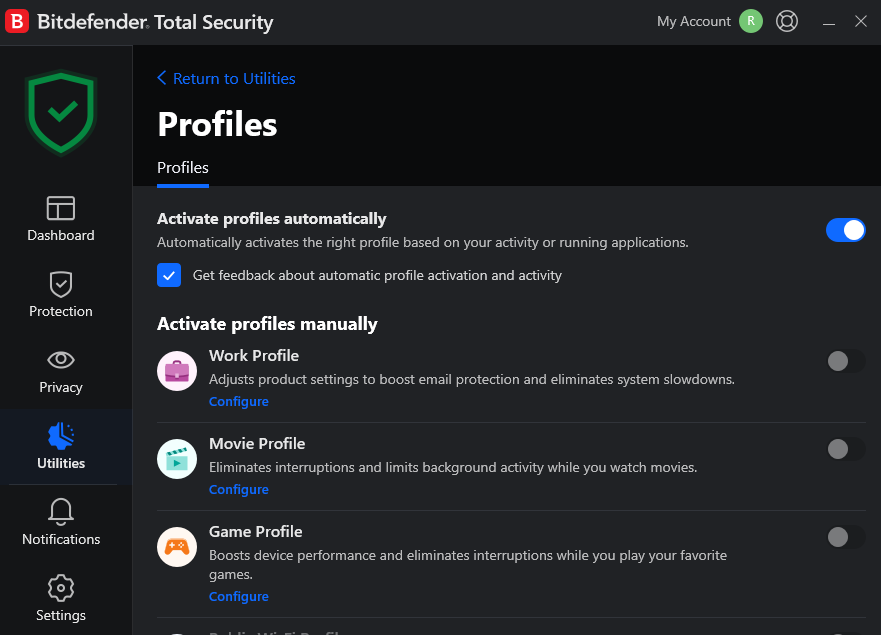Click the Activate profiles manually heading
The width and height of the screenshot is (881, 635).
click(267, 324)
